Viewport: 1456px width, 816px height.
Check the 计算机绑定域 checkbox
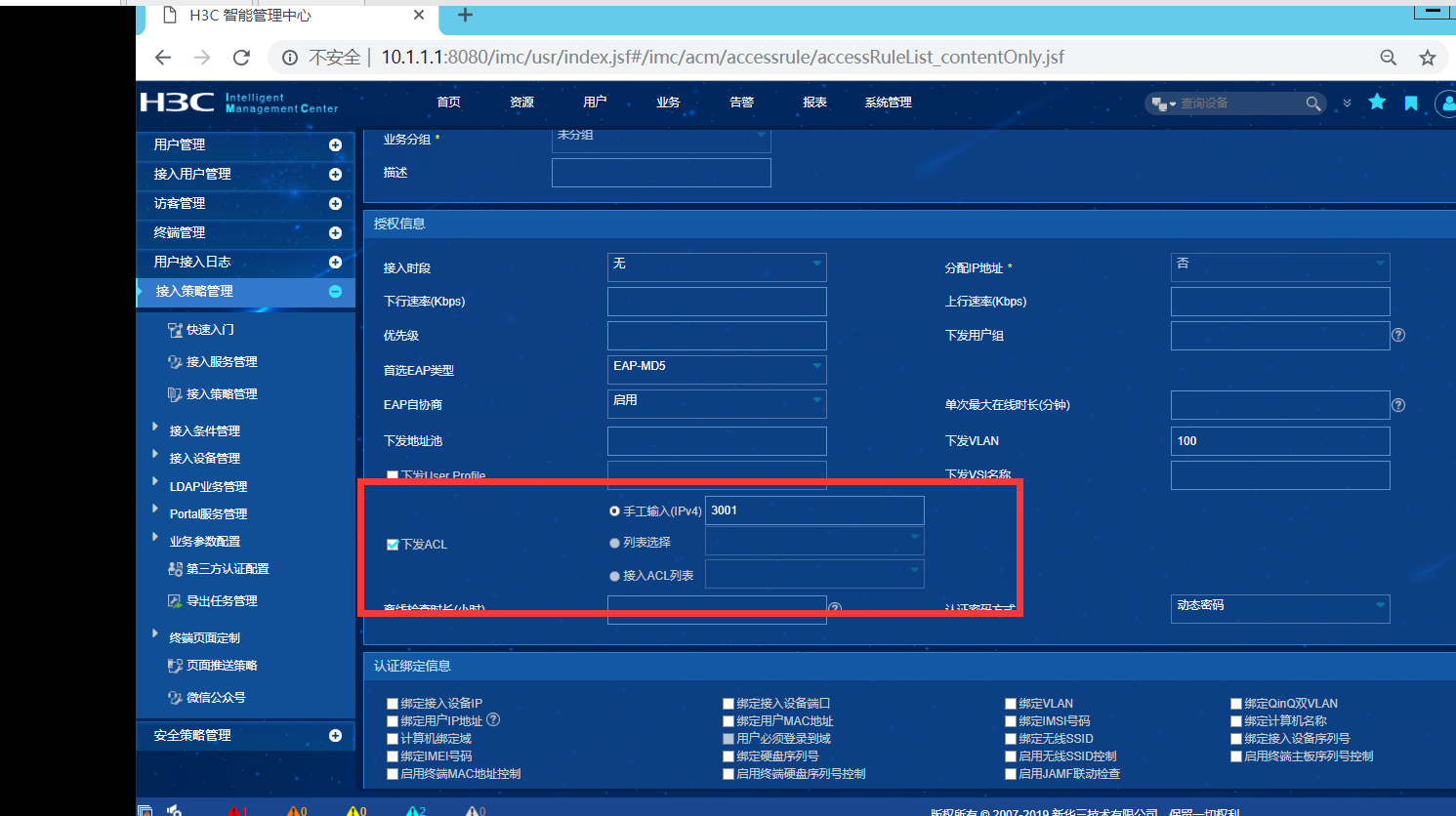(393, 738)
